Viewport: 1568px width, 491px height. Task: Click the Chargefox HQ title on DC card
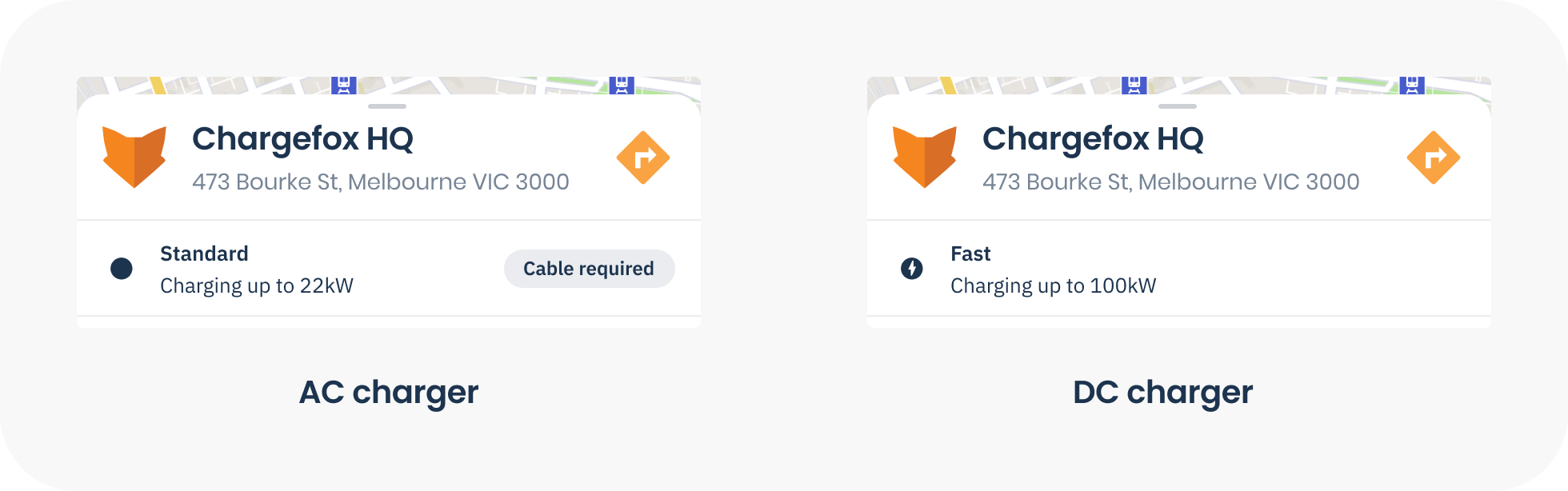[1093, 140]
